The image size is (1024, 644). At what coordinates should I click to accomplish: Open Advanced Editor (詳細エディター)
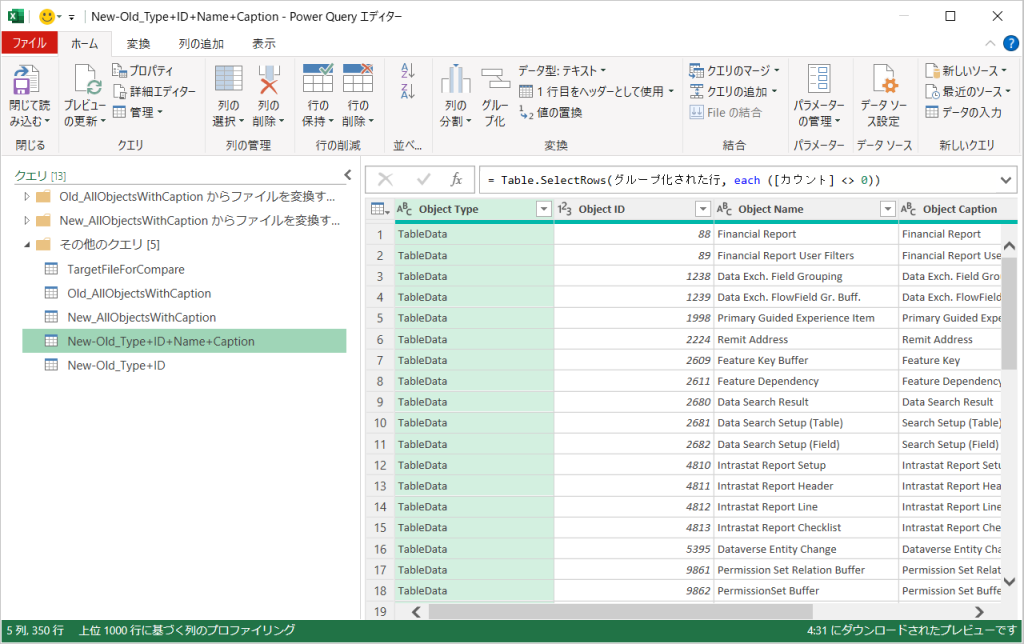pos(154,91)
